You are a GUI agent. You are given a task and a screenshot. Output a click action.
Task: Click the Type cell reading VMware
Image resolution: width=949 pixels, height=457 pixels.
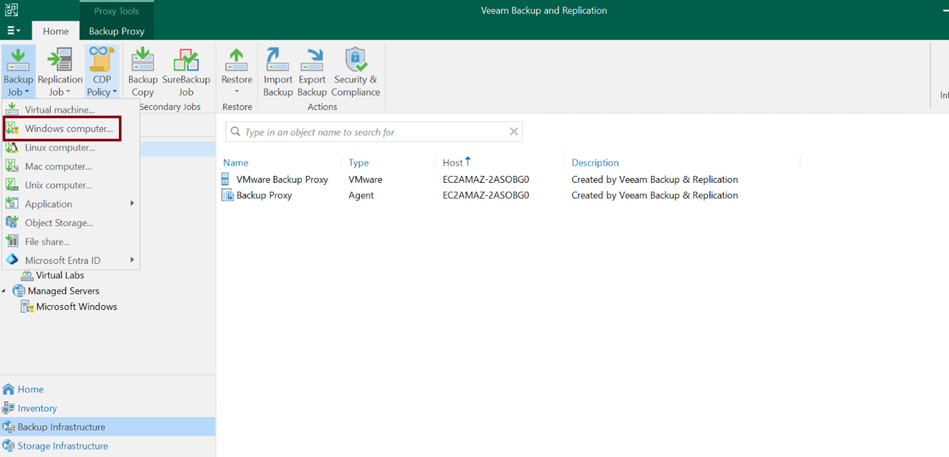coord(366,180)
